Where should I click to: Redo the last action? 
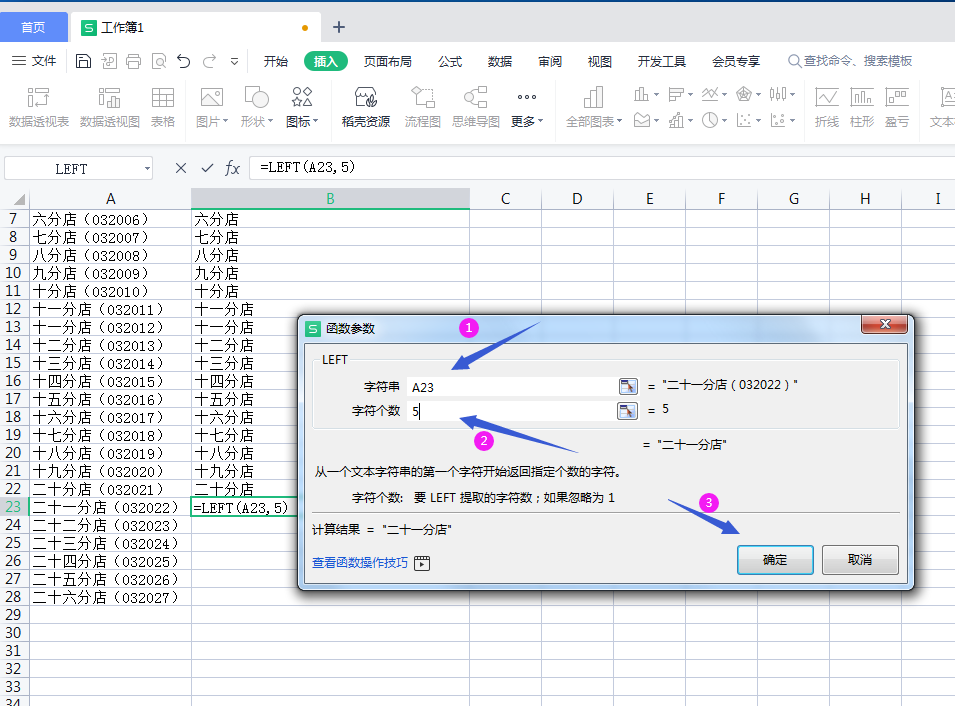click(x=210, y=61)
